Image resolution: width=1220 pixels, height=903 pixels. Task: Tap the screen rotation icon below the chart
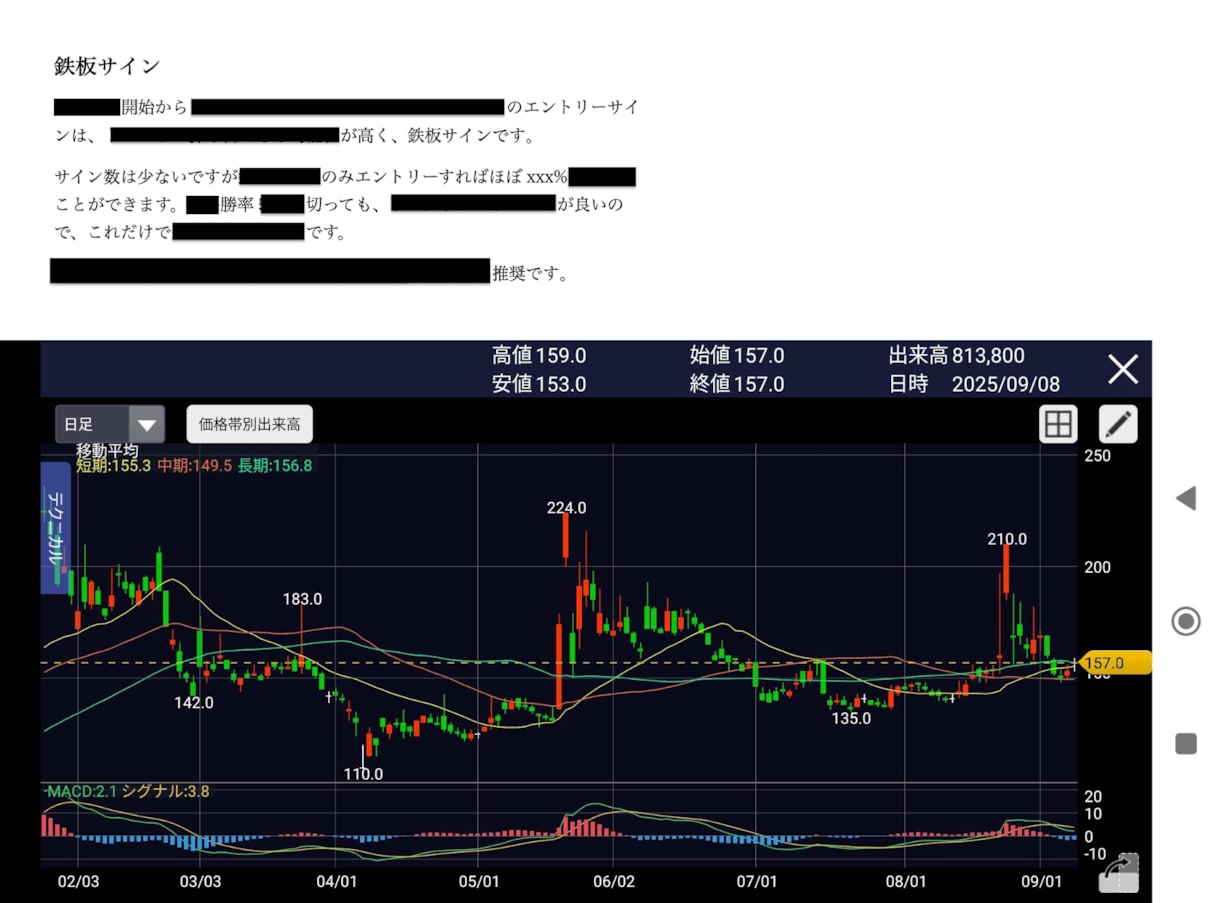pos(1119,873)
